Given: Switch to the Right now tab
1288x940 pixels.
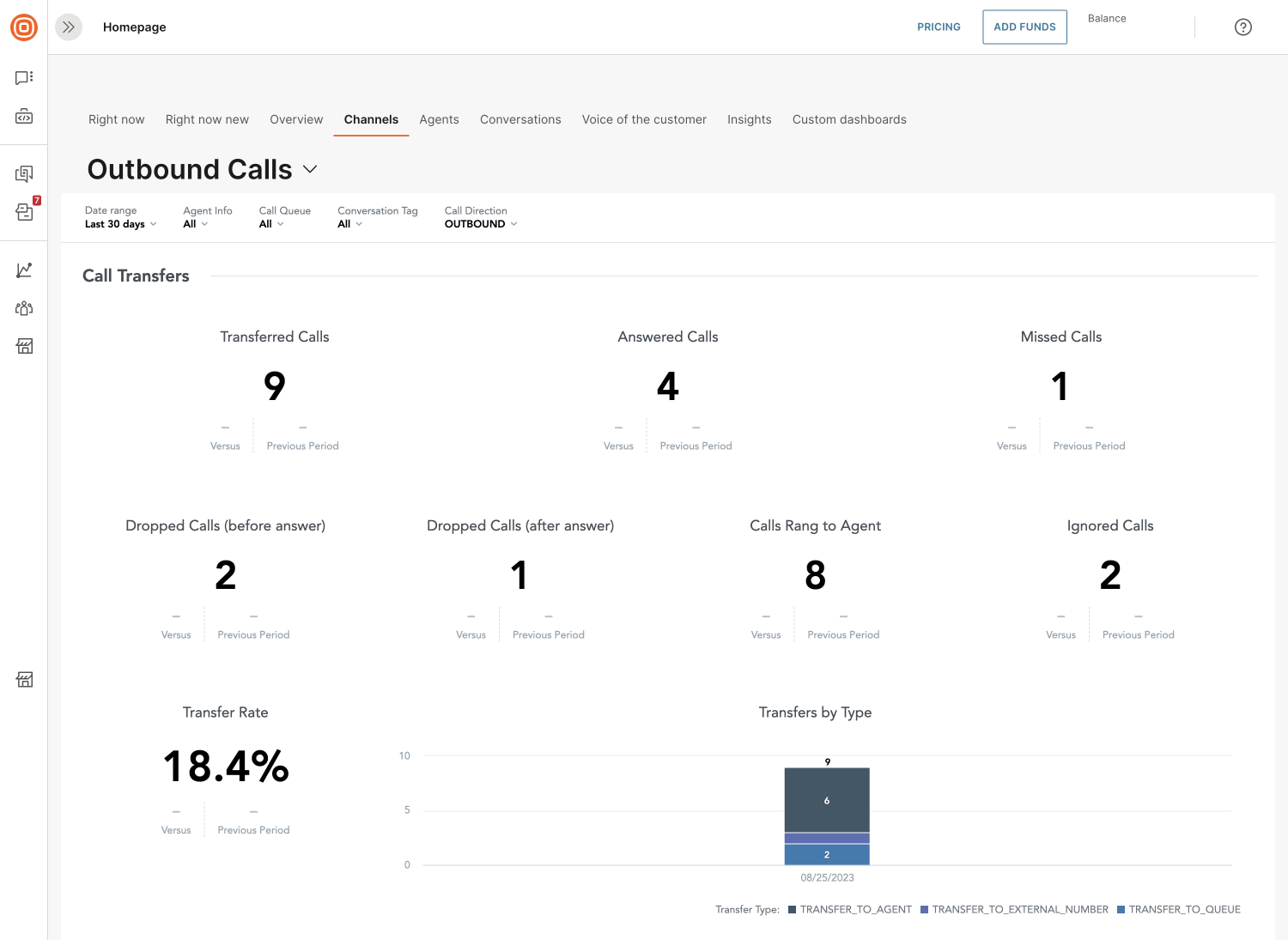Looking at the screenshot, I should [117, 119].
